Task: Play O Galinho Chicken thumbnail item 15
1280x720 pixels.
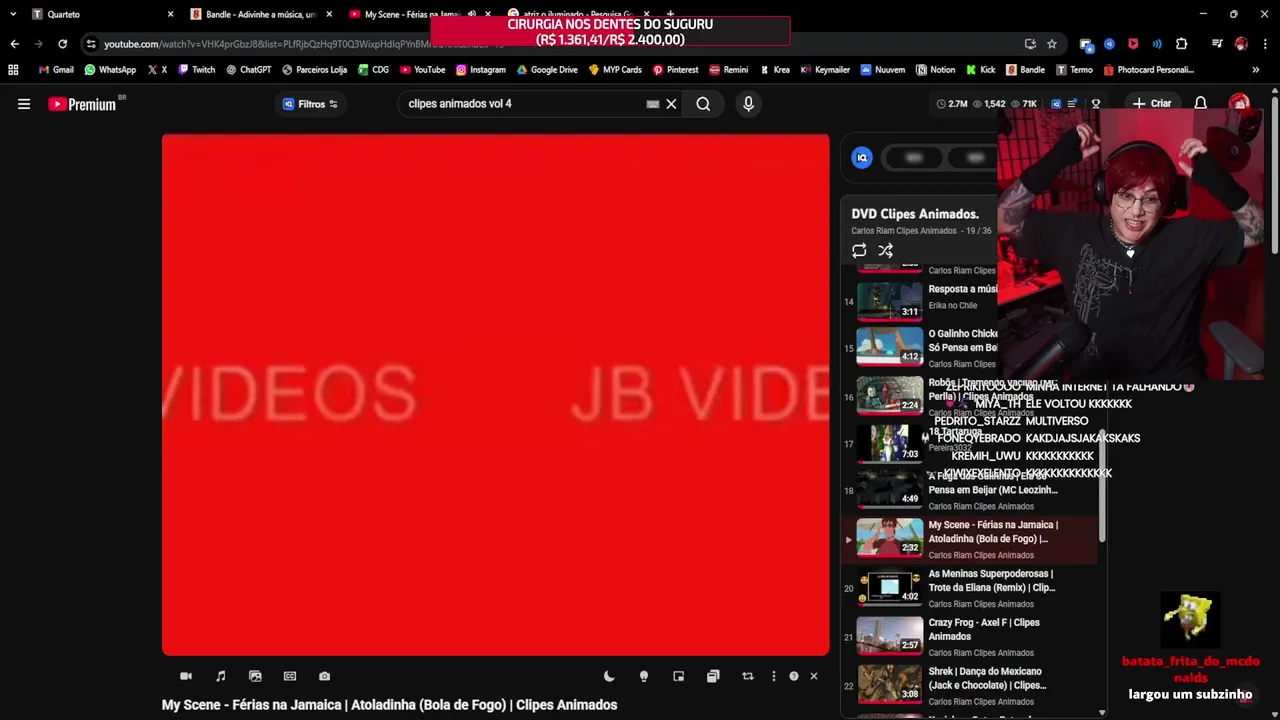Action: 890,346
